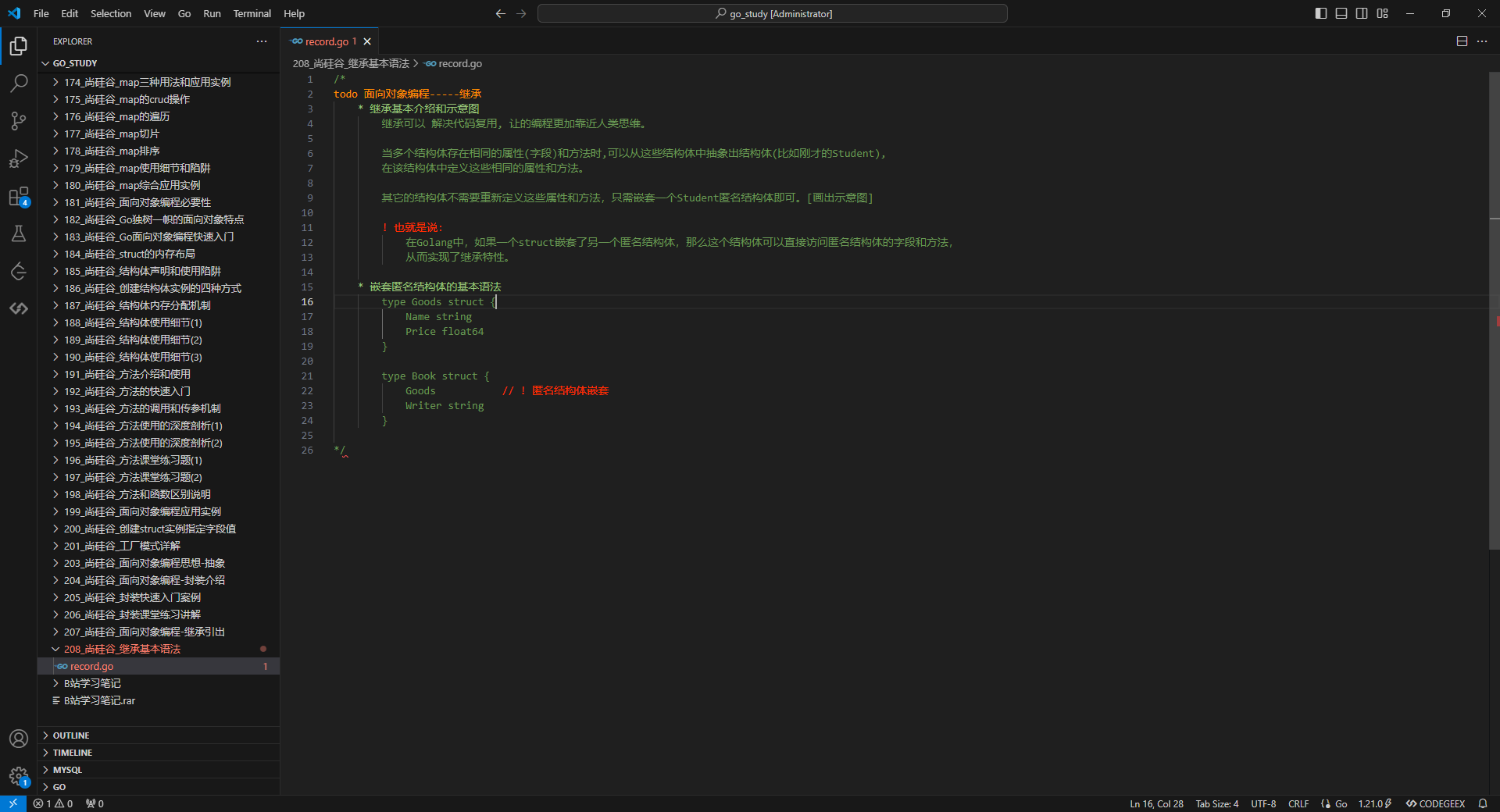Open the File menu

pyautogui.click(x=41, y=13)
